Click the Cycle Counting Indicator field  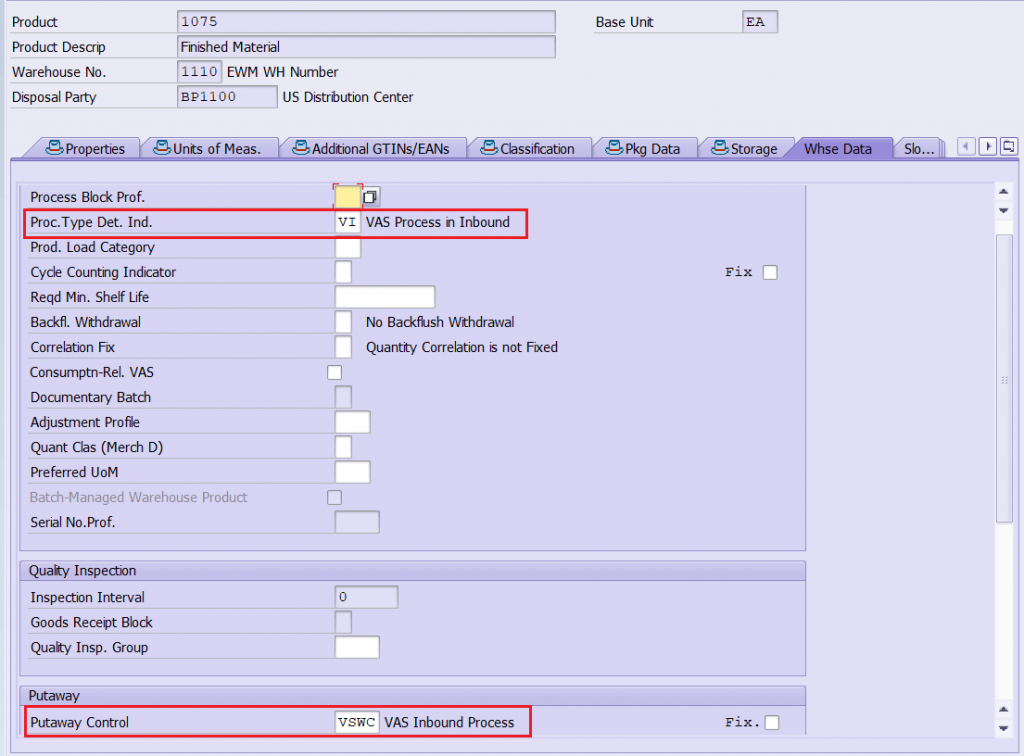click(x=343, y=272)
